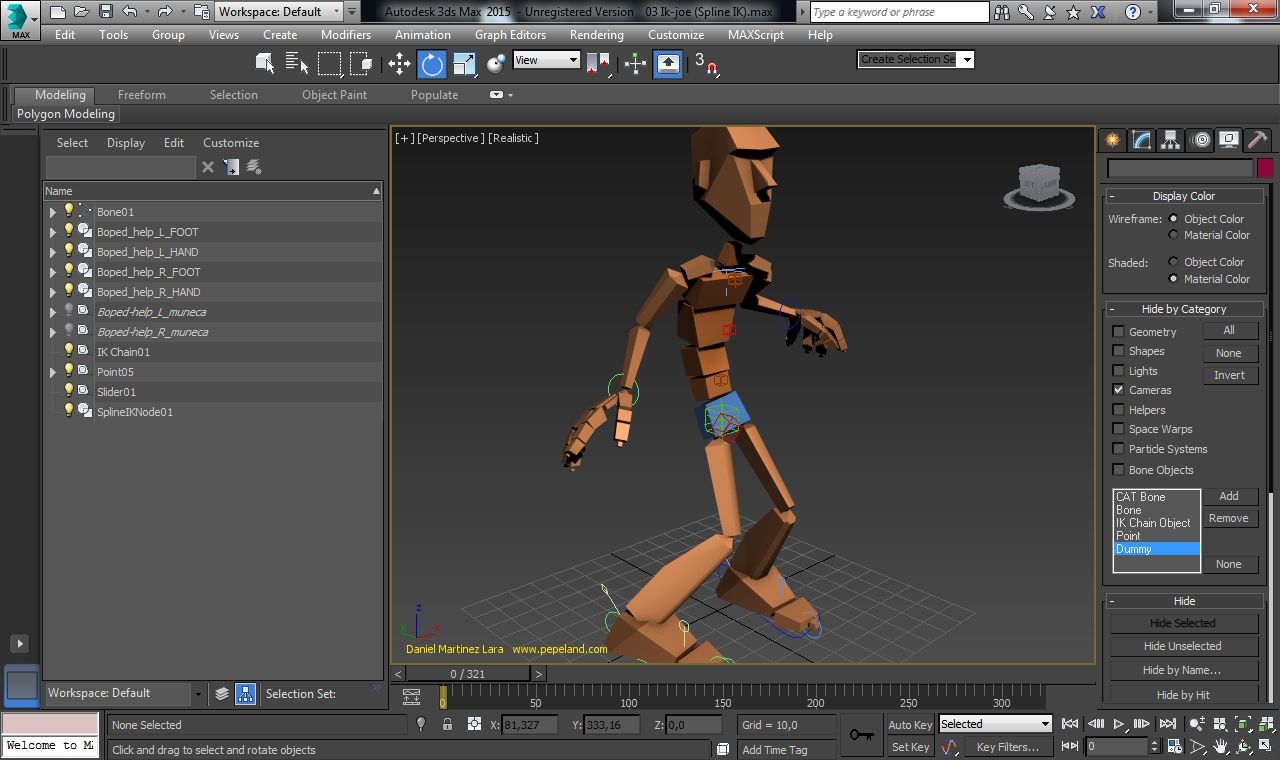Open the Create Selection Set dropdown
Image resolution: width=1280 pixels, height=760 pixels.
[915, 59]
